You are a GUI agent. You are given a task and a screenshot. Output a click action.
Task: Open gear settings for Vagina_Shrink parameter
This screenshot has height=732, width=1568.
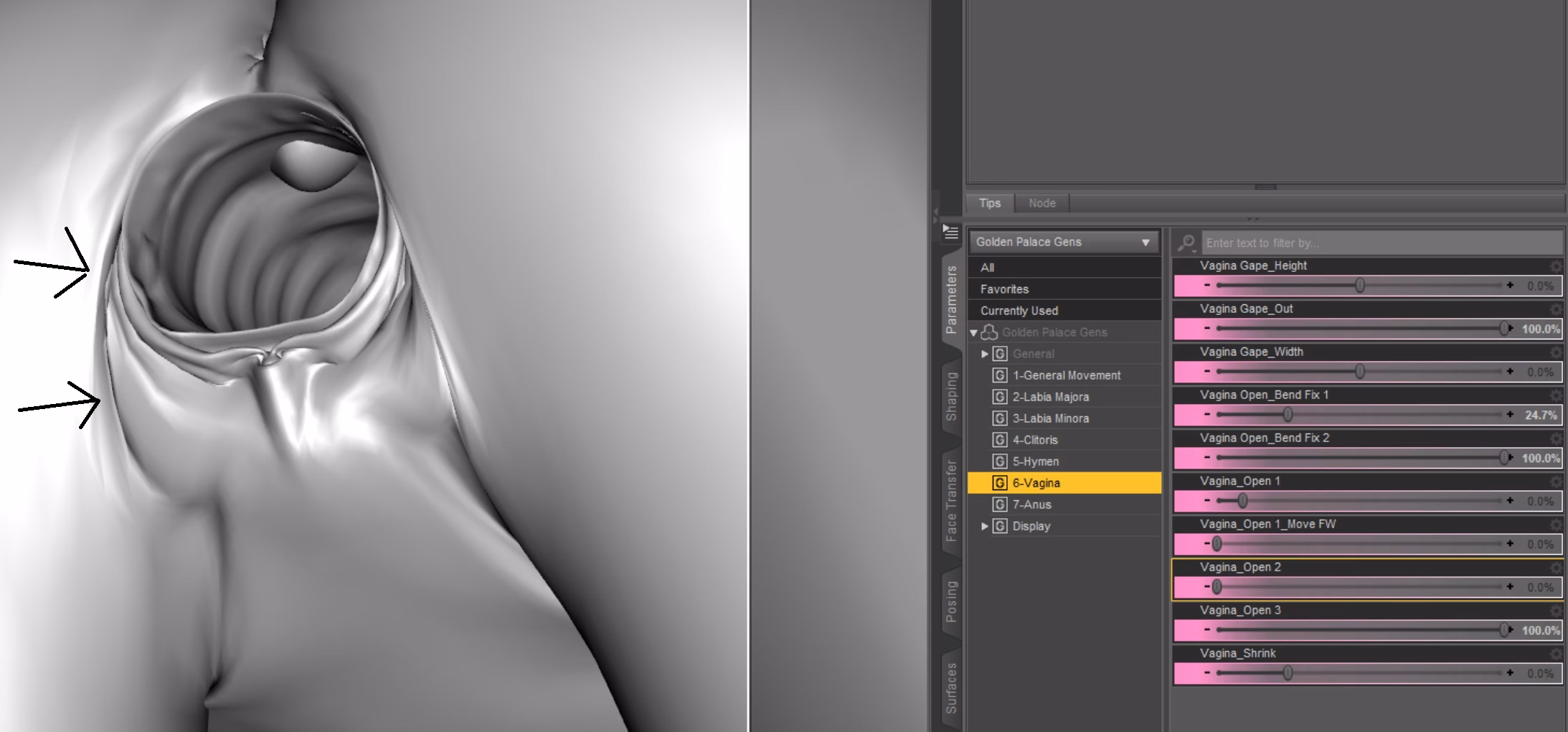[x=1555, y=654]
